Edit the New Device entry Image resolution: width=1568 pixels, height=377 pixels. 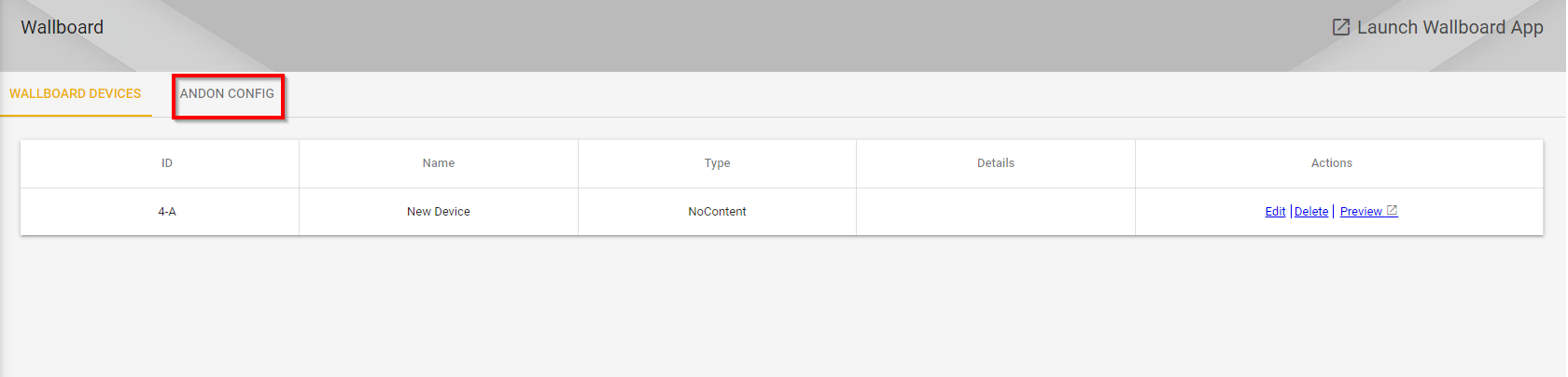pyautogui.click(x=1275, y=212)
